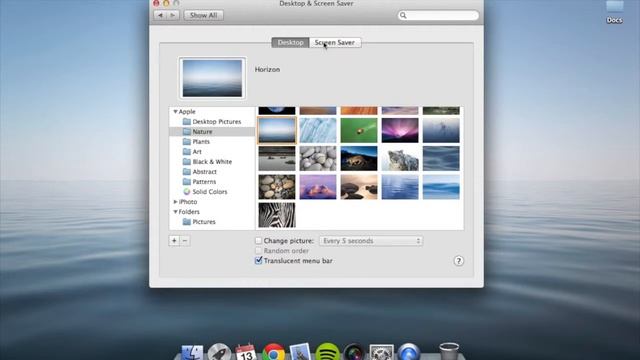Screen dimensions: 640x360
Task: Open the camera lens app in Dock
Action: pyautogui.click(x=354, y=353)
